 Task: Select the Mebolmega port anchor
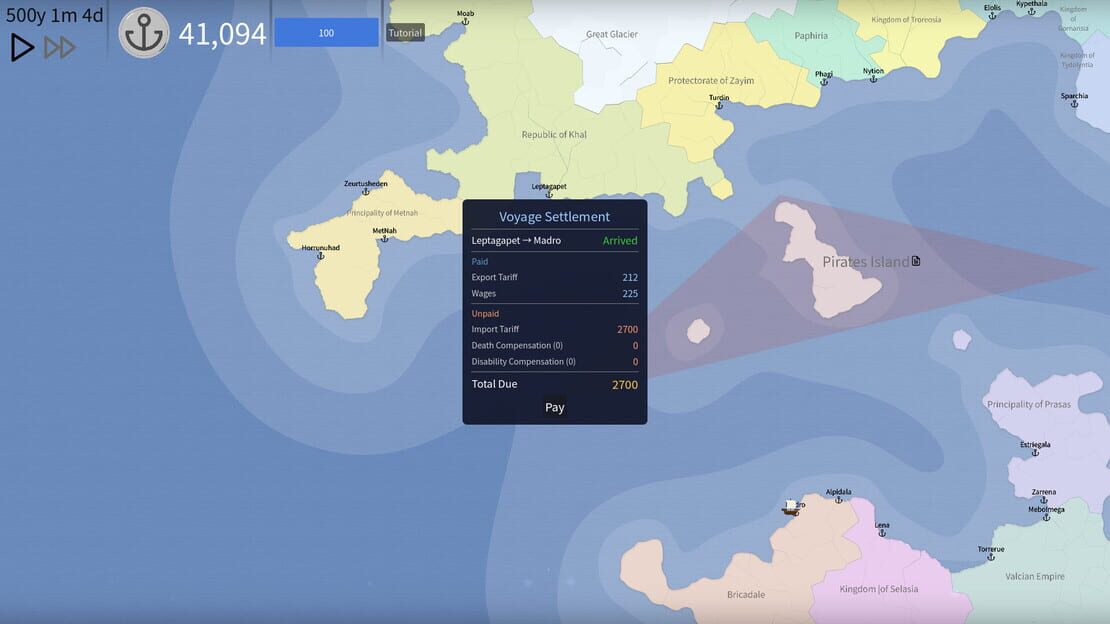click(1046, 518)
